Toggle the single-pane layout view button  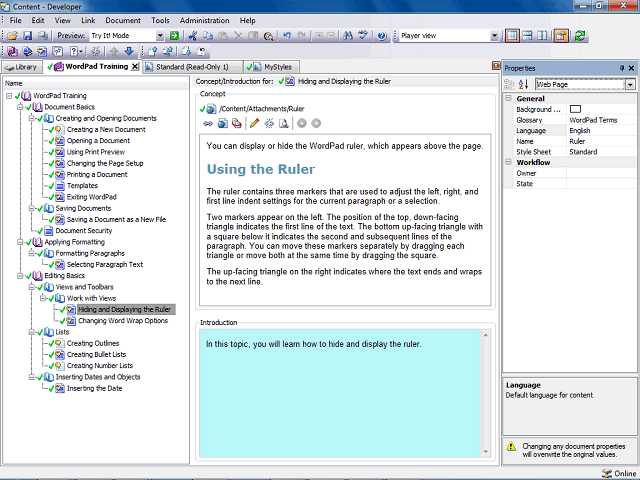[x=512, y=36]
